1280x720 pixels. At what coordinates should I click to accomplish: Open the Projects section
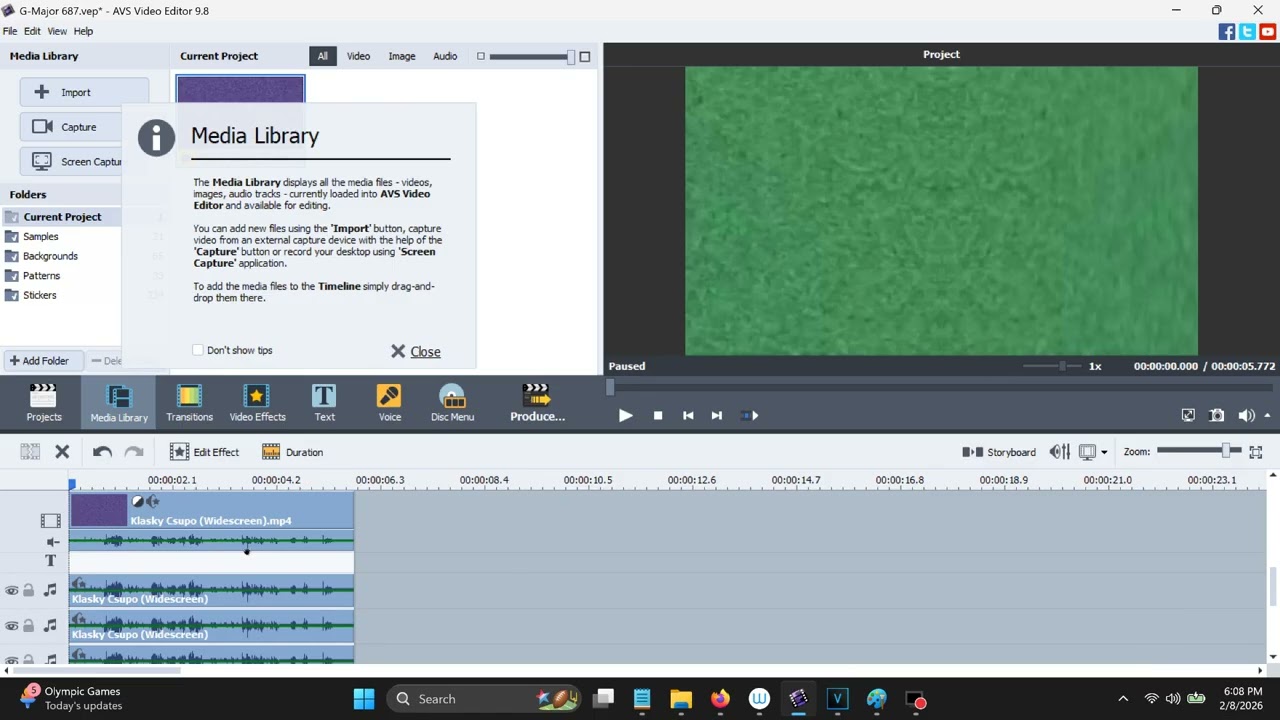[x=43, y=402]
